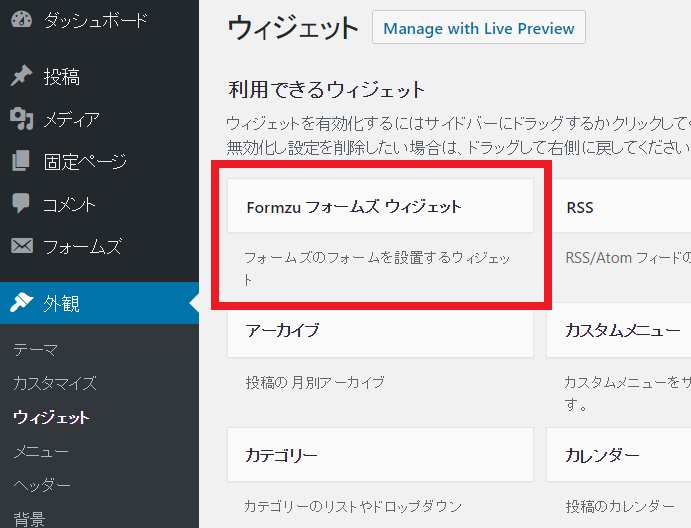Click the pages icon beside 固定ページ

pos(21,160)
